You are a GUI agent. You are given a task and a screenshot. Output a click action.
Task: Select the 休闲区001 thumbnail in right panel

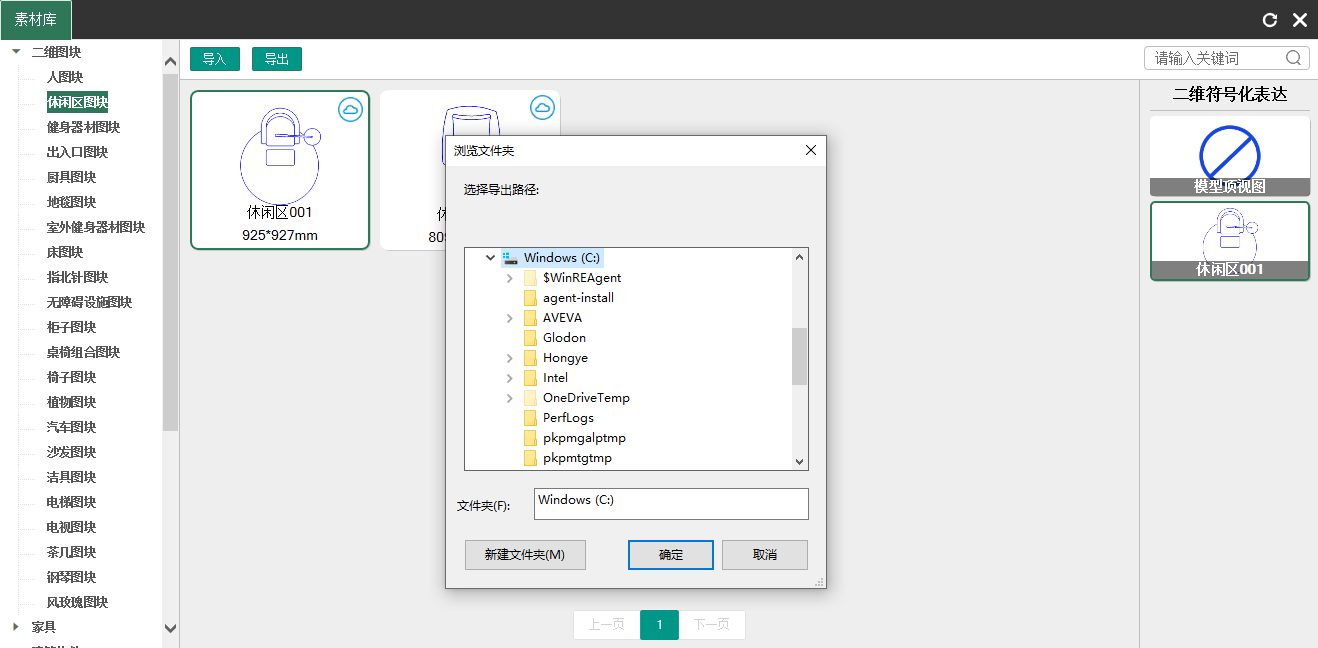point(1230,241)
